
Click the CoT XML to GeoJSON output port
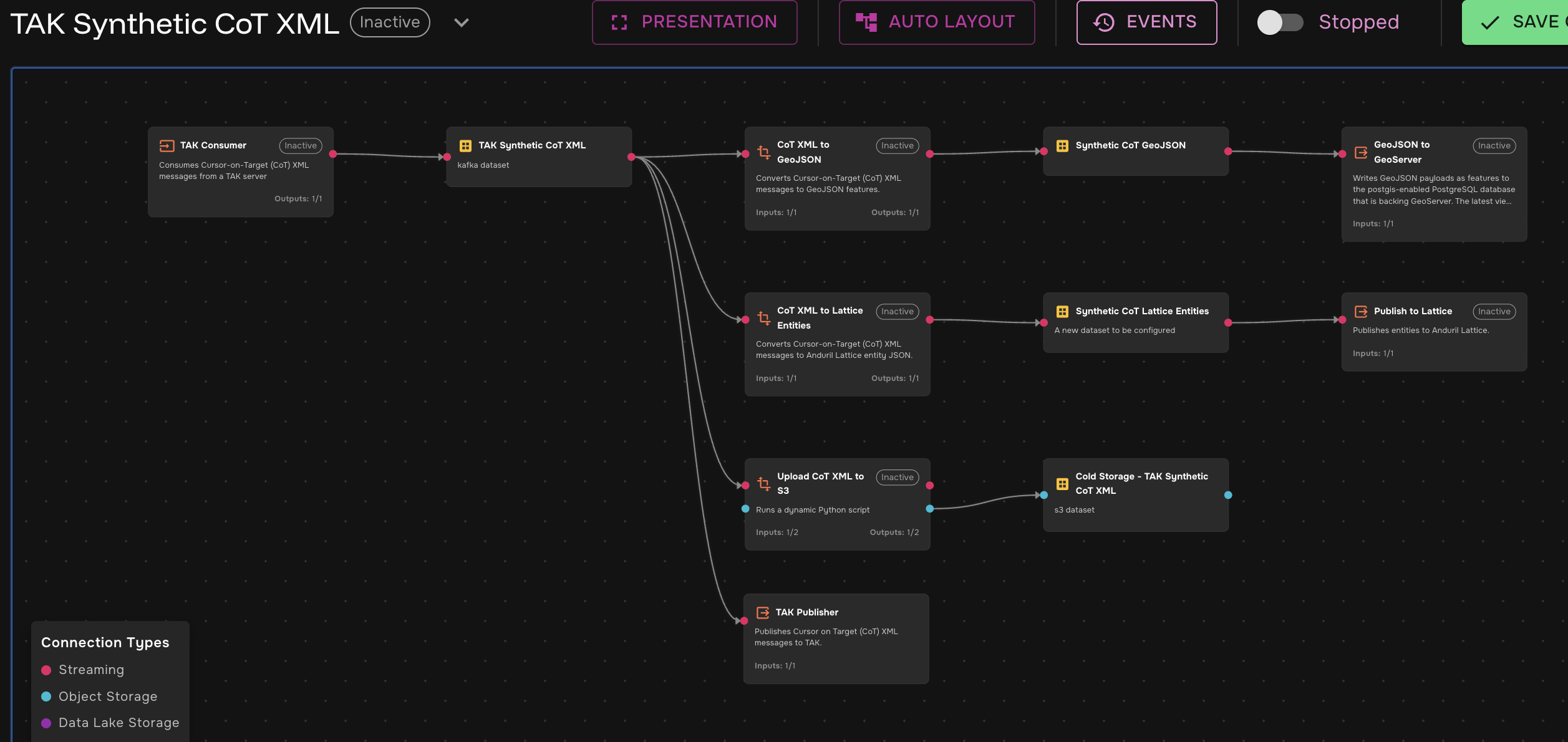tap(929, 154)
